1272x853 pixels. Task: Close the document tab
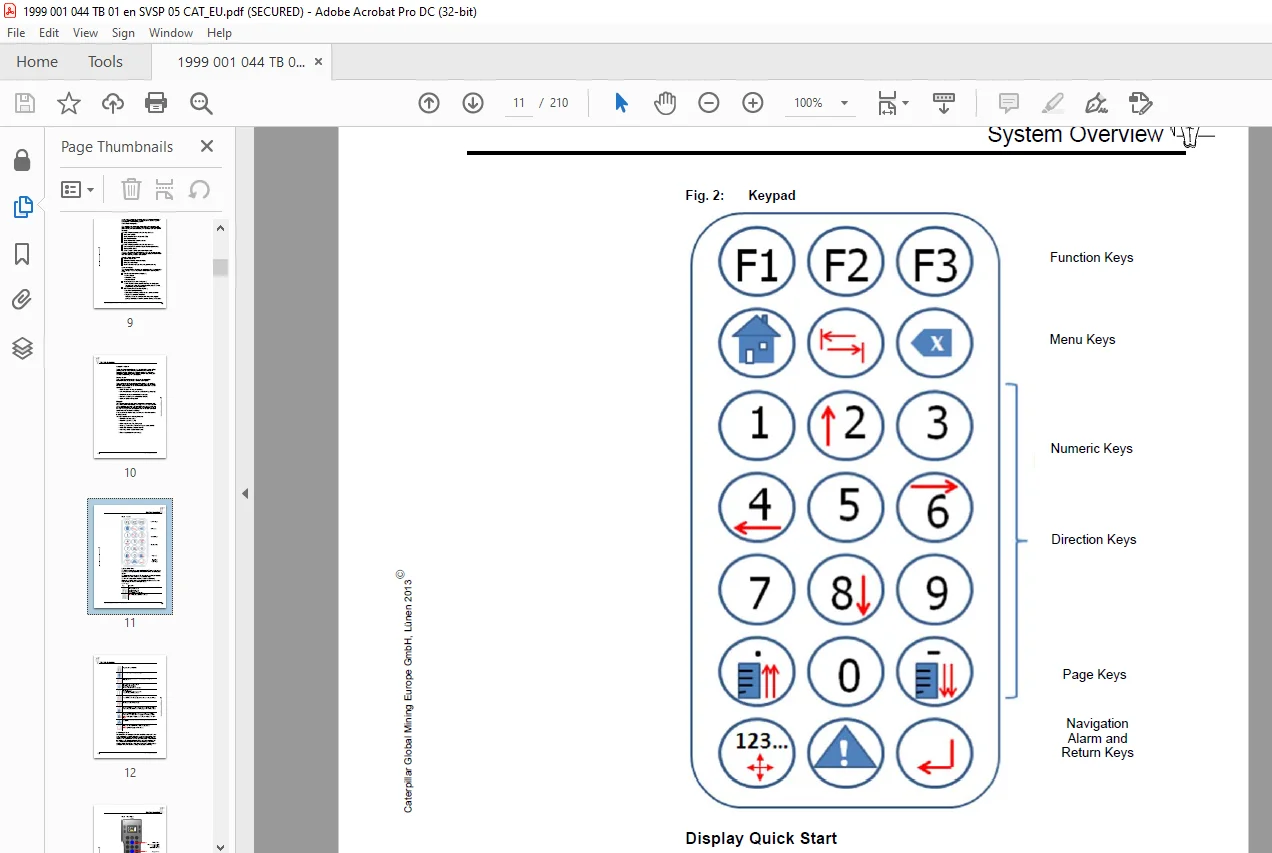pyautogui.click(x=318, y=62)
